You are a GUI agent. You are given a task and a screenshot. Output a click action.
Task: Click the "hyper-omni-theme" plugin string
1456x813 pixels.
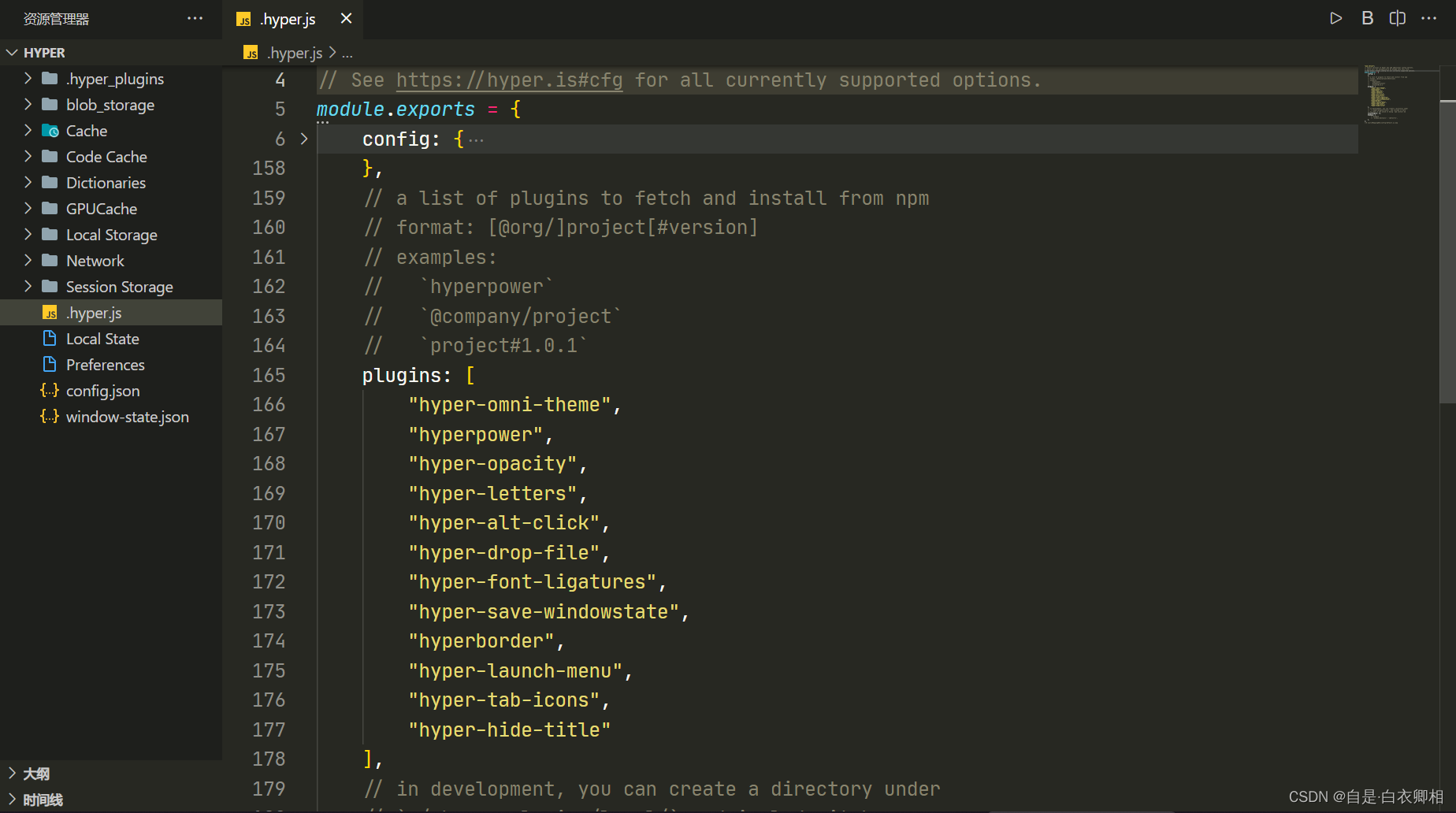click(509, 405)
